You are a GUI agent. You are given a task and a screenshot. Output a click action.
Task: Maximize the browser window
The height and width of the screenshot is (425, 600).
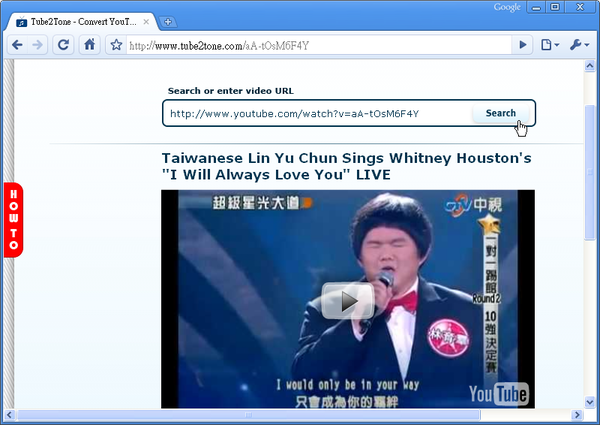555,7
